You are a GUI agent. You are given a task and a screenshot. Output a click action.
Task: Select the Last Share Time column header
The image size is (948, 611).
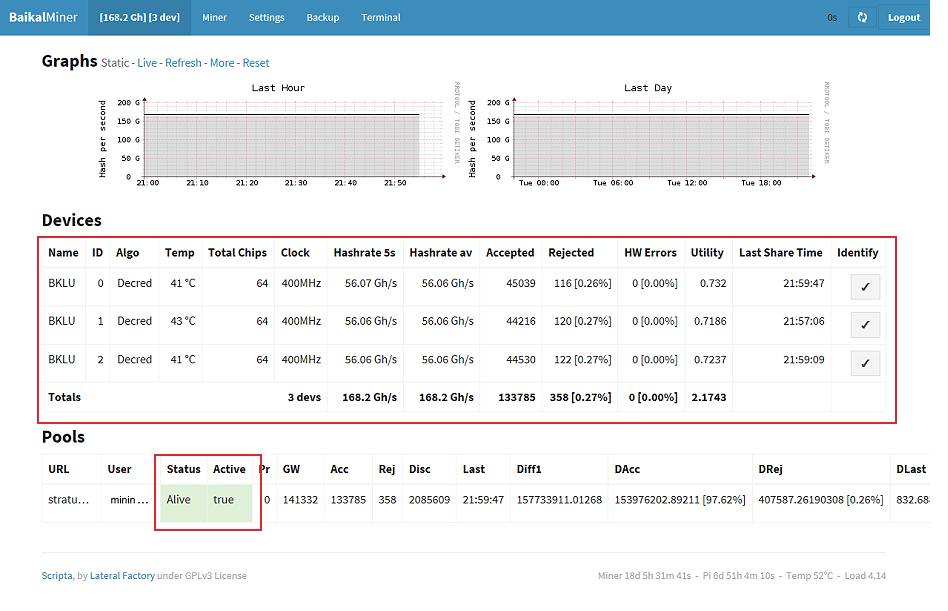click(x=781, y=253)
